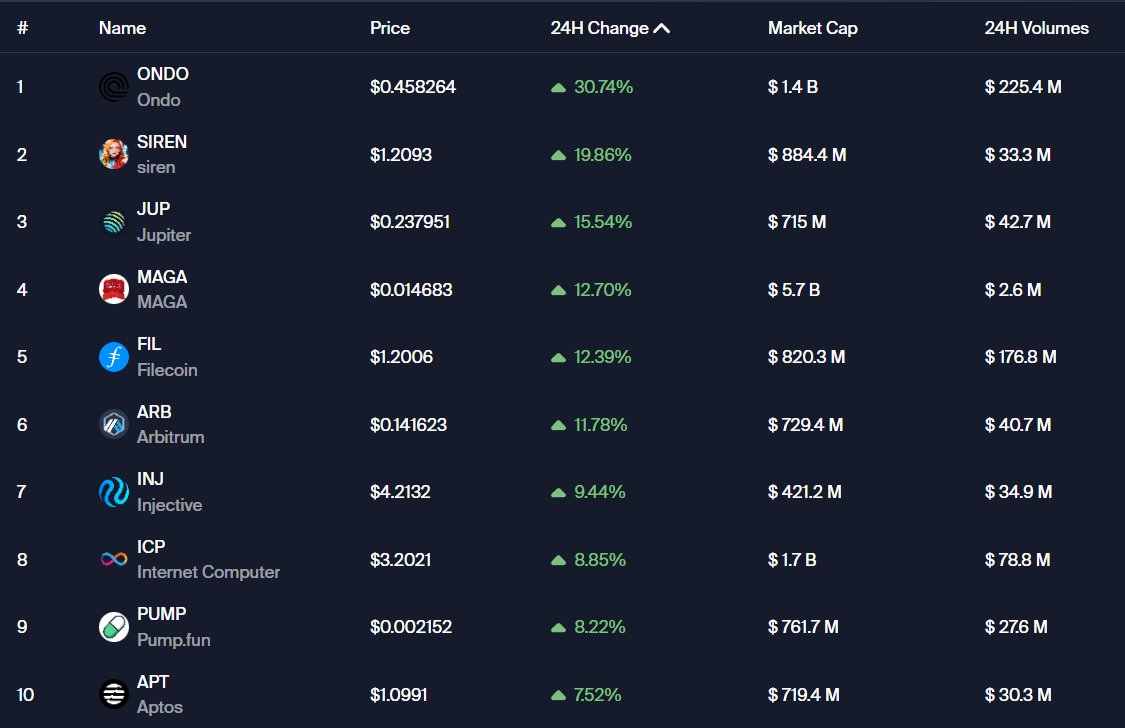1125x728 pixels.
Task: Select the volume $ 78.8 M
Action: (1017, 559)
